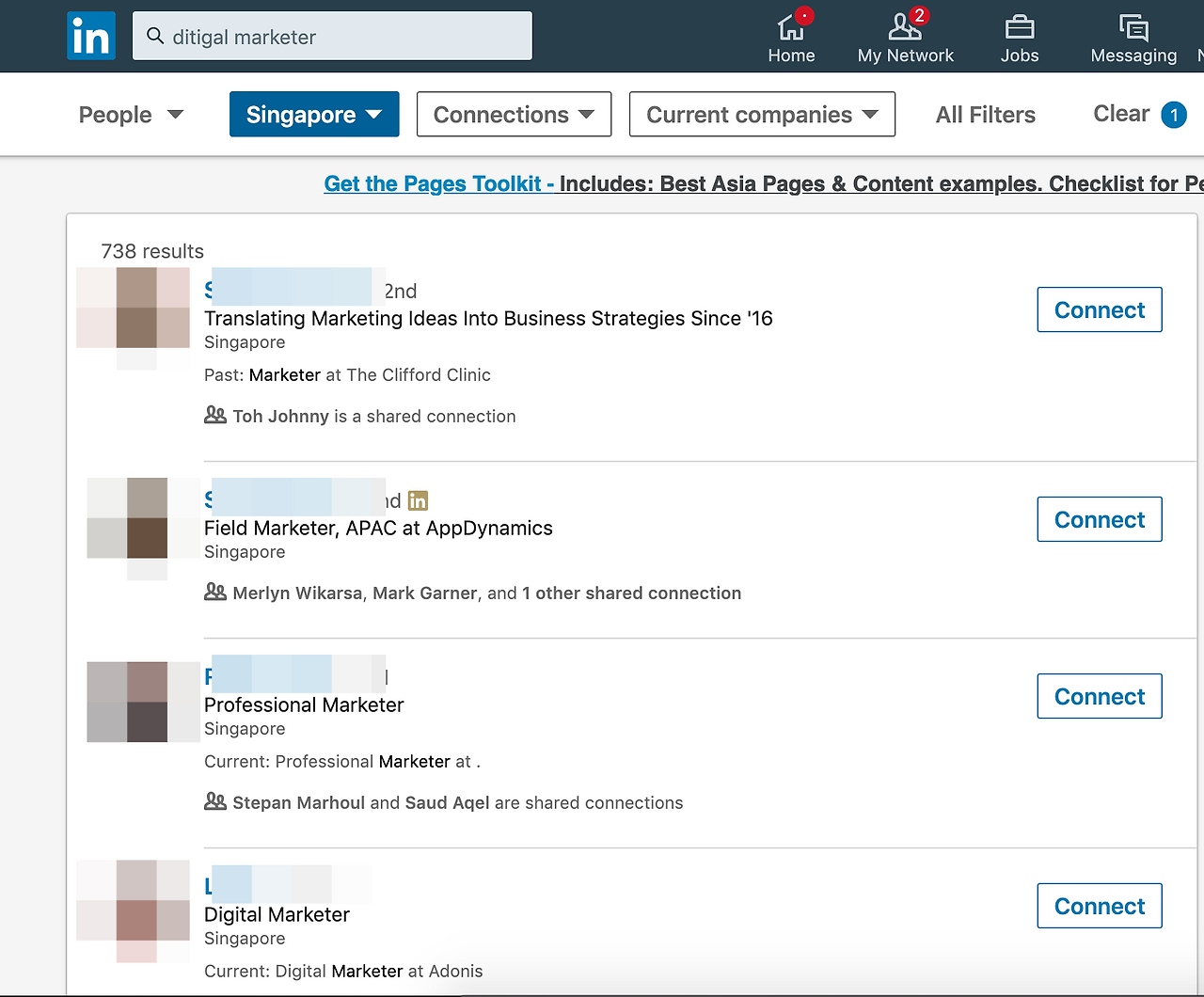
Task: Click the search magnifier icon
Action: tap(155, 36)
